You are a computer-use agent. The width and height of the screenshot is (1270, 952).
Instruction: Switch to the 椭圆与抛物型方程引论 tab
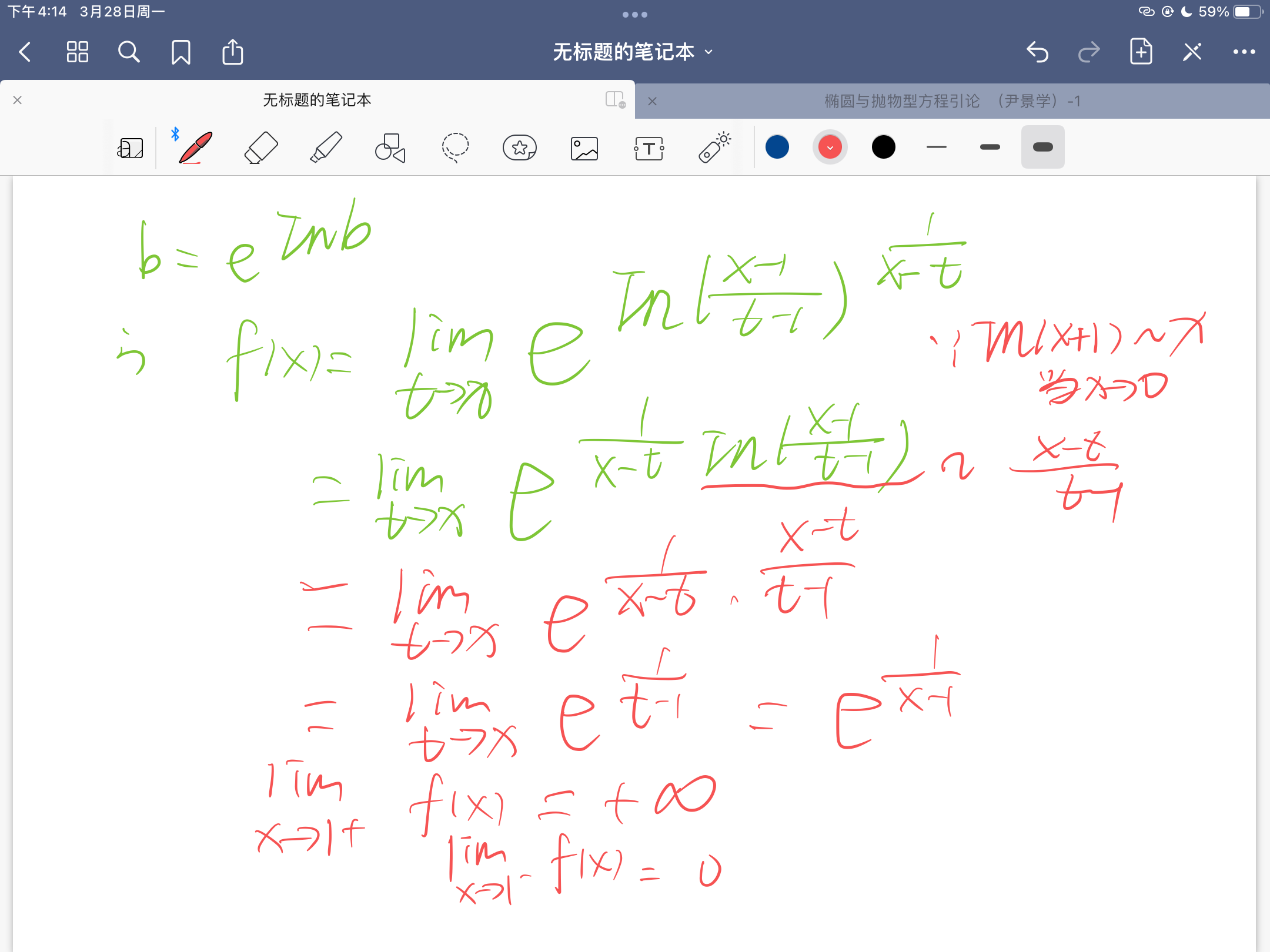(951, 101)
